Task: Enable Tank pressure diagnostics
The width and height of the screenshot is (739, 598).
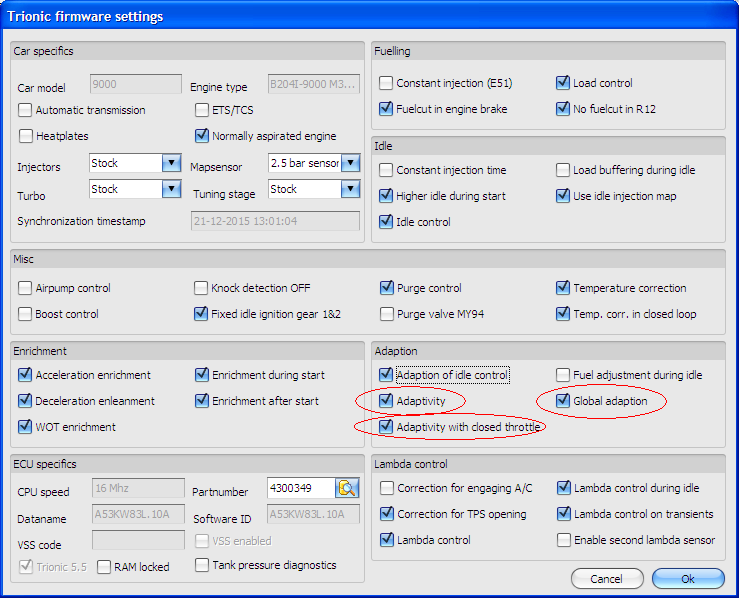Action: pyautogui.click(x=202, y=565)
